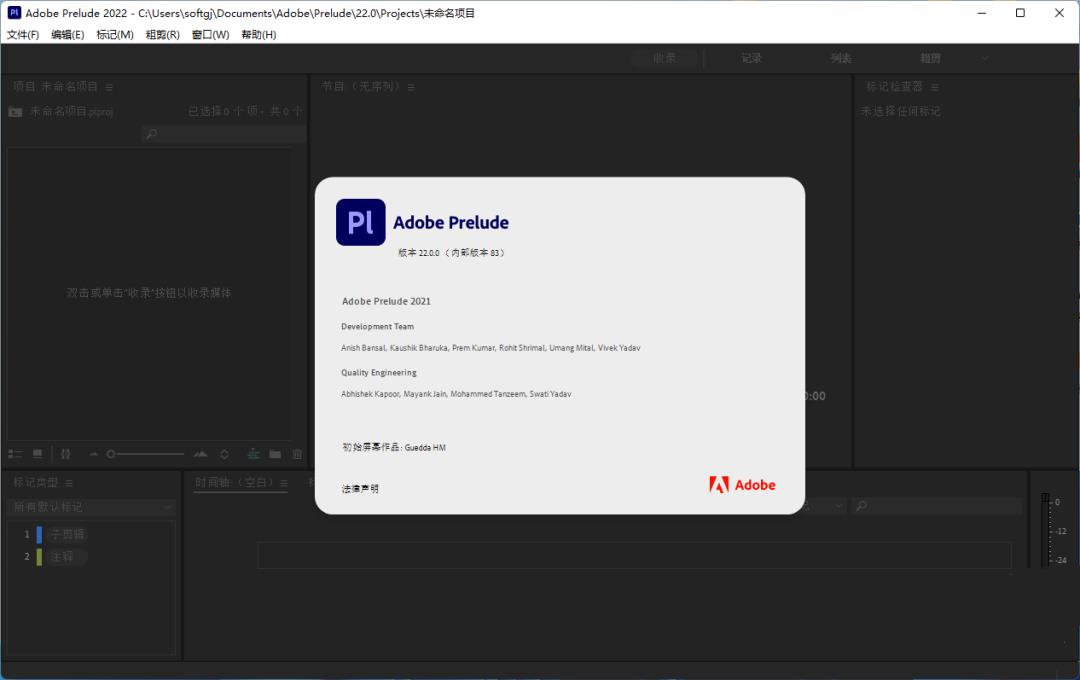Click the 法律声明 link in About dialog
The image size is (1080, 680).
[360, 488]
